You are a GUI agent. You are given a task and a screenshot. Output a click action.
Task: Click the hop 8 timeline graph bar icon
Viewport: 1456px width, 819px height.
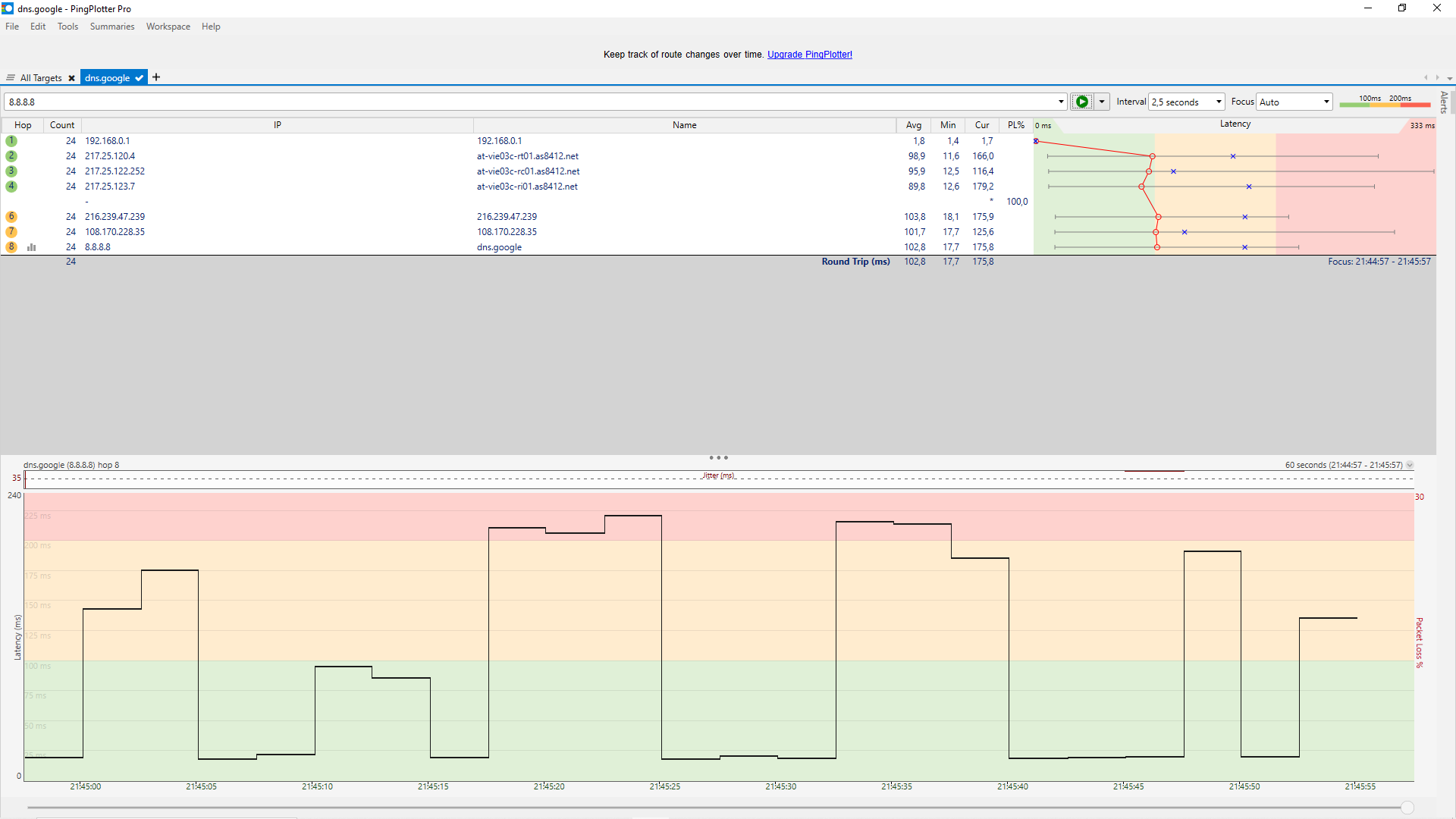[x=32, y=247]
